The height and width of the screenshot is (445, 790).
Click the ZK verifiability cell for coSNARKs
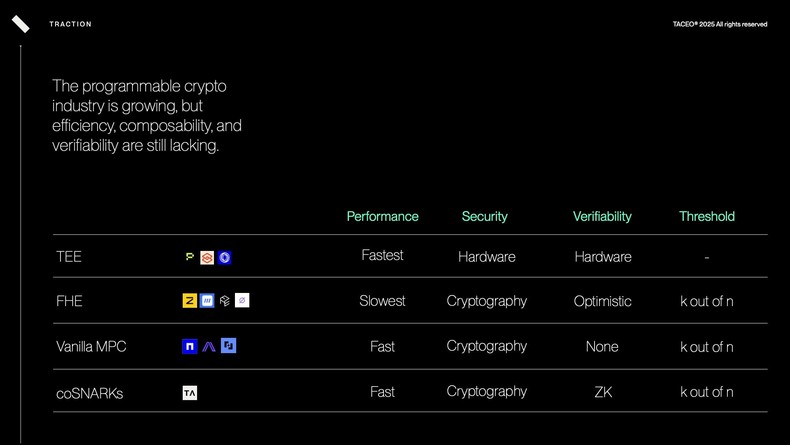click(603, 392)
